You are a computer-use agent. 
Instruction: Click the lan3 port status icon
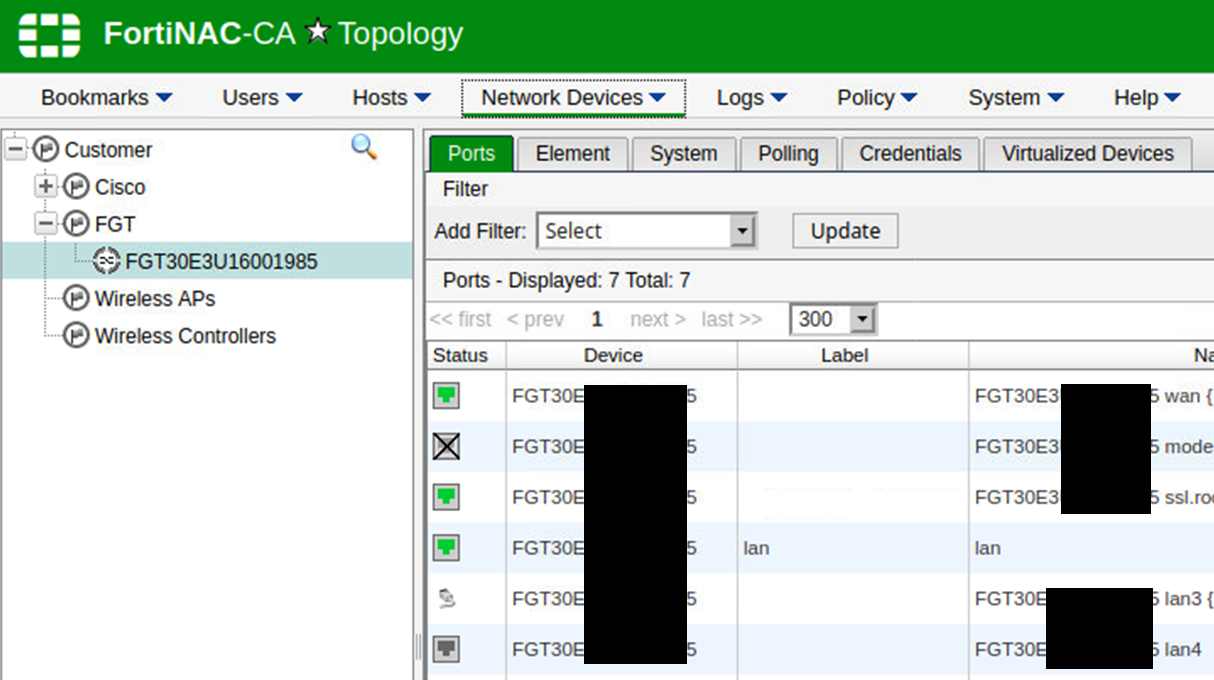coord(446,598)
